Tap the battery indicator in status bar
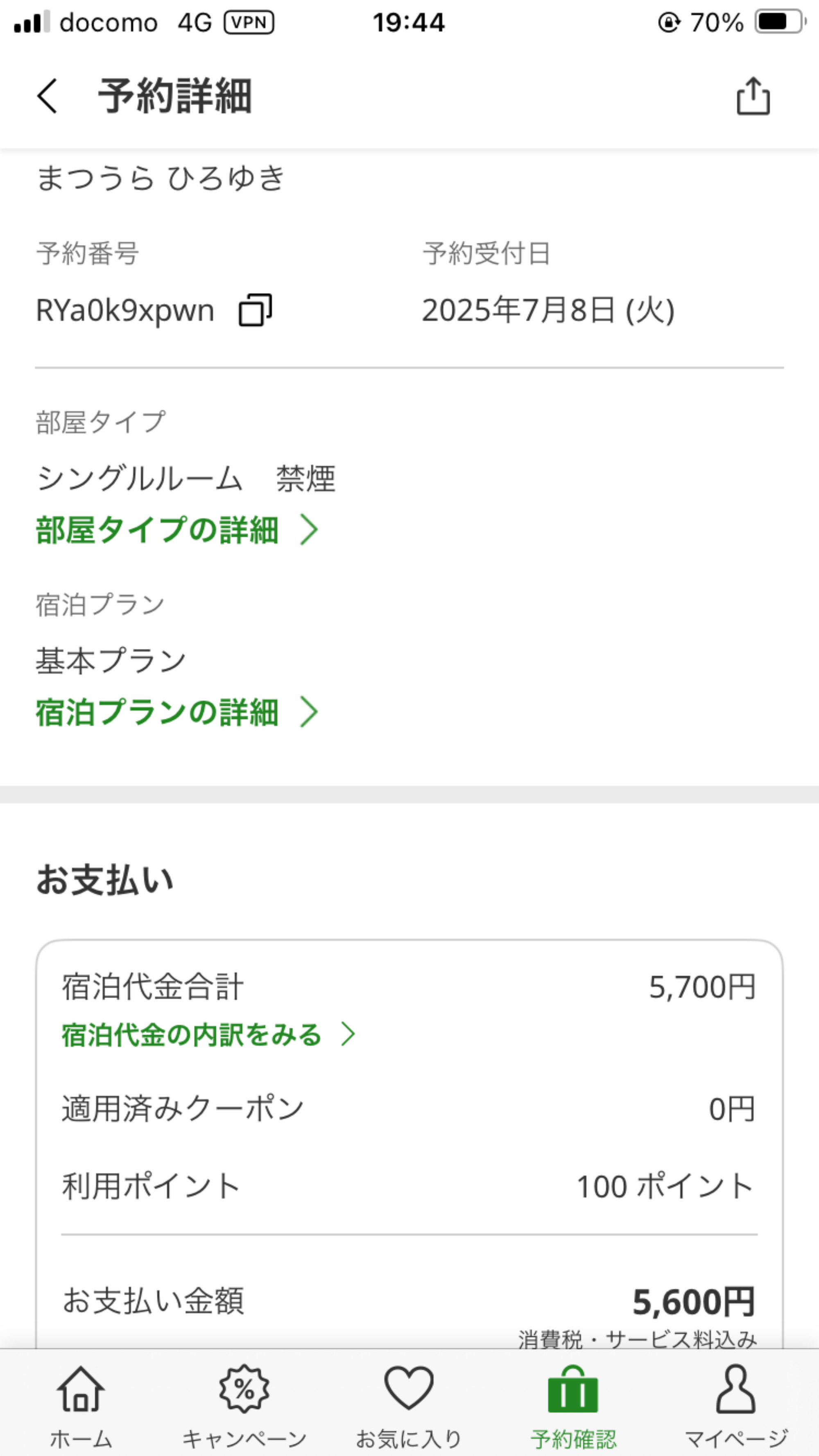 pyautogui.click(x=779, y=23)
